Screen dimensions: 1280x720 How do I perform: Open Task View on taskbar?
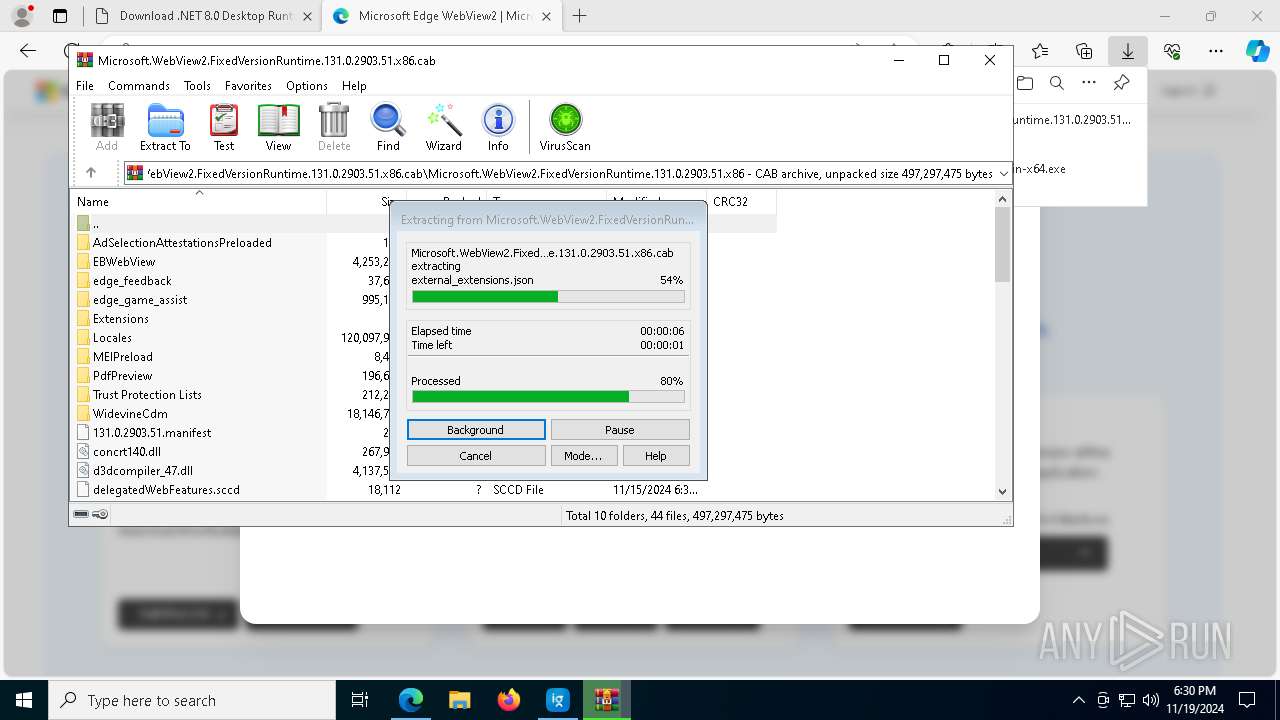coord(360,700)
